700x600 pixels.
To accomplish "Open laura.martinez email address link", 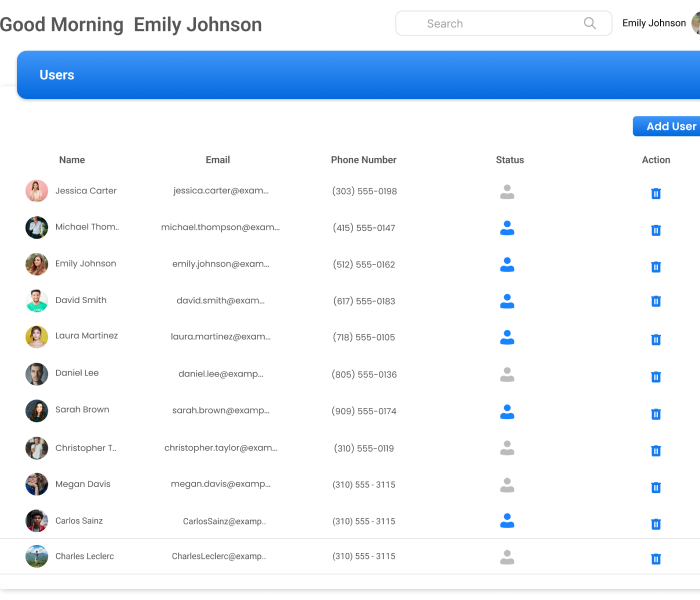I will [220, 337].
